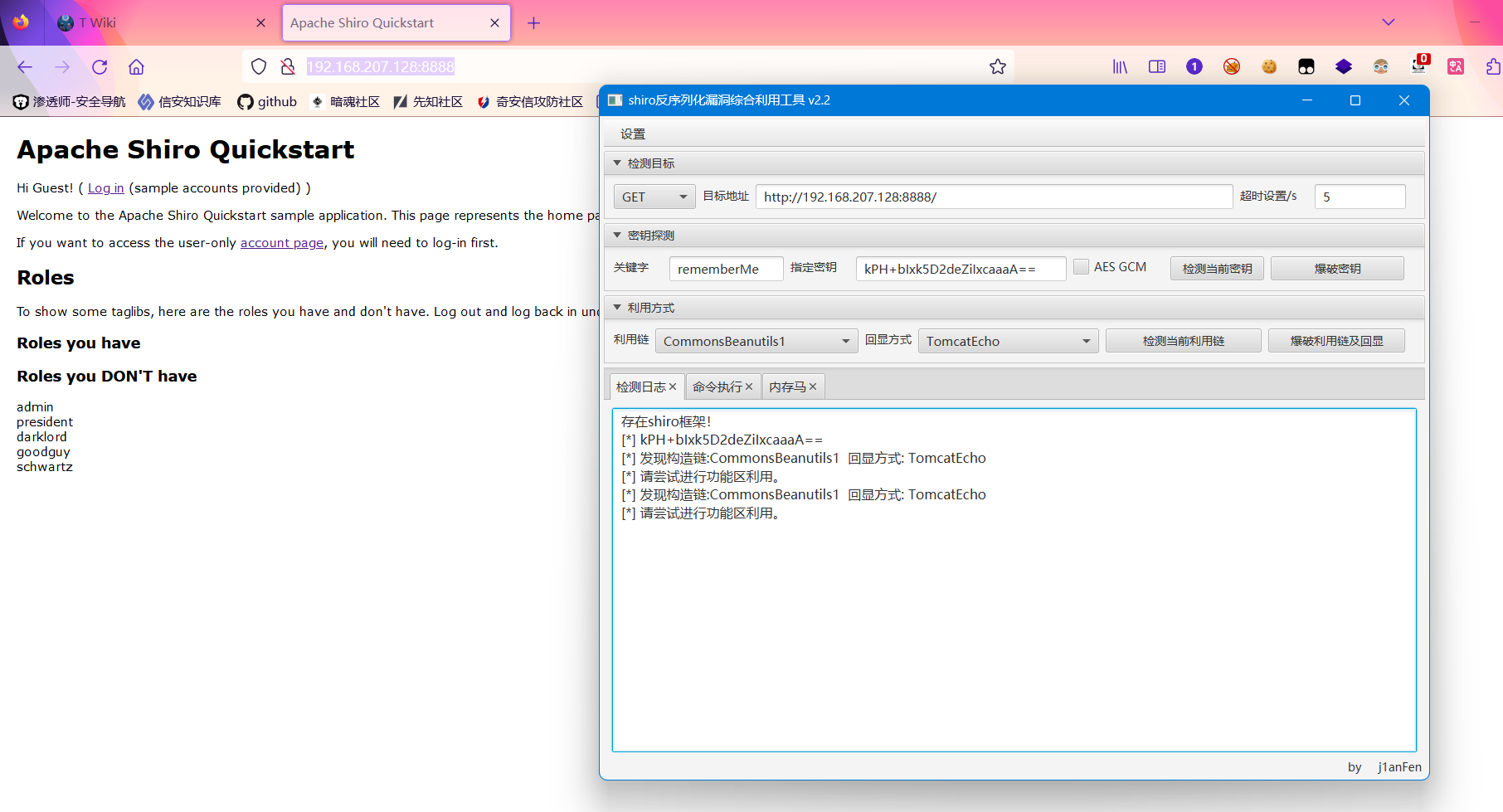Viewport: 1503px width, 812px height.
Task: Click the rememberMe keyword field
Action: (726, 270)
